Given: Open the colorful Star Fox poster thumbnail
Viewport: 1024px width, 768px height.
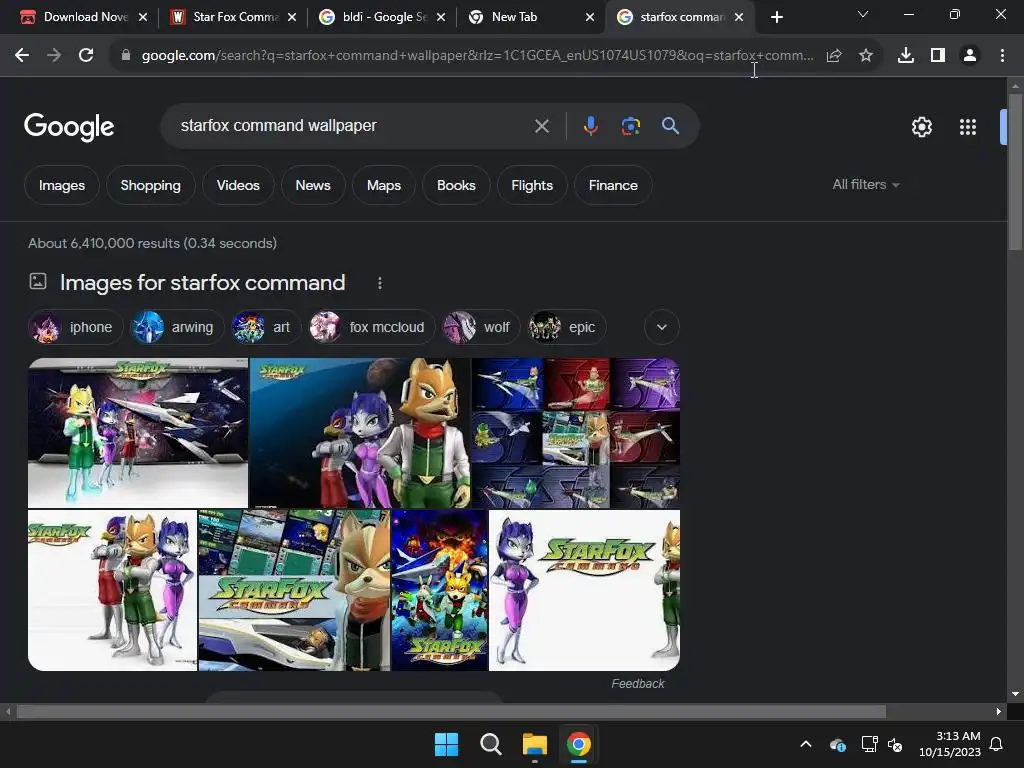Looking at the screenshot, I should 440,590.
